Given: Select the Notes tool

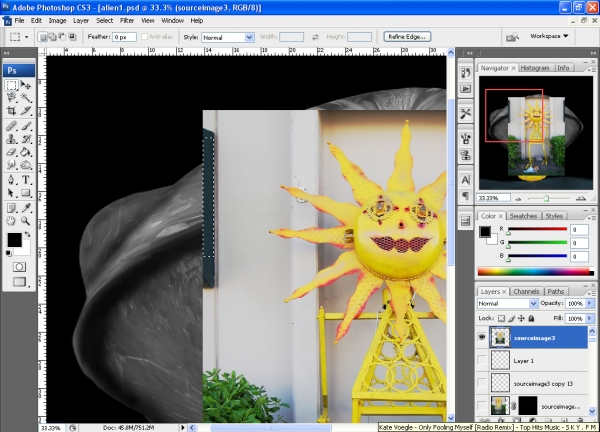Looking at the screenshot, I should pyautogui.click(x=11, y=207).
